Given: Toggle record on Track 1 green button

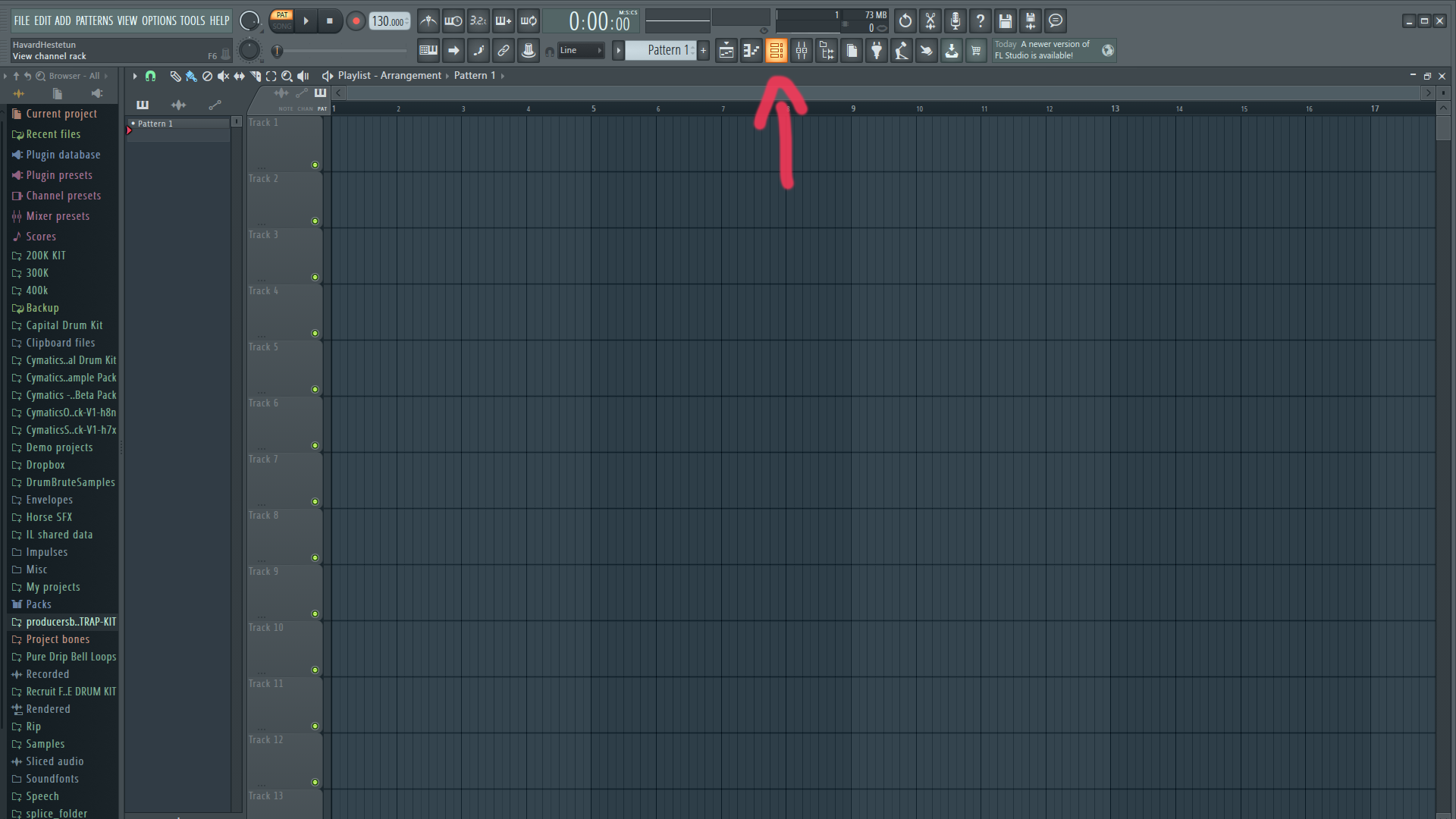Looking at the screenshot, I should pos(315,165).
